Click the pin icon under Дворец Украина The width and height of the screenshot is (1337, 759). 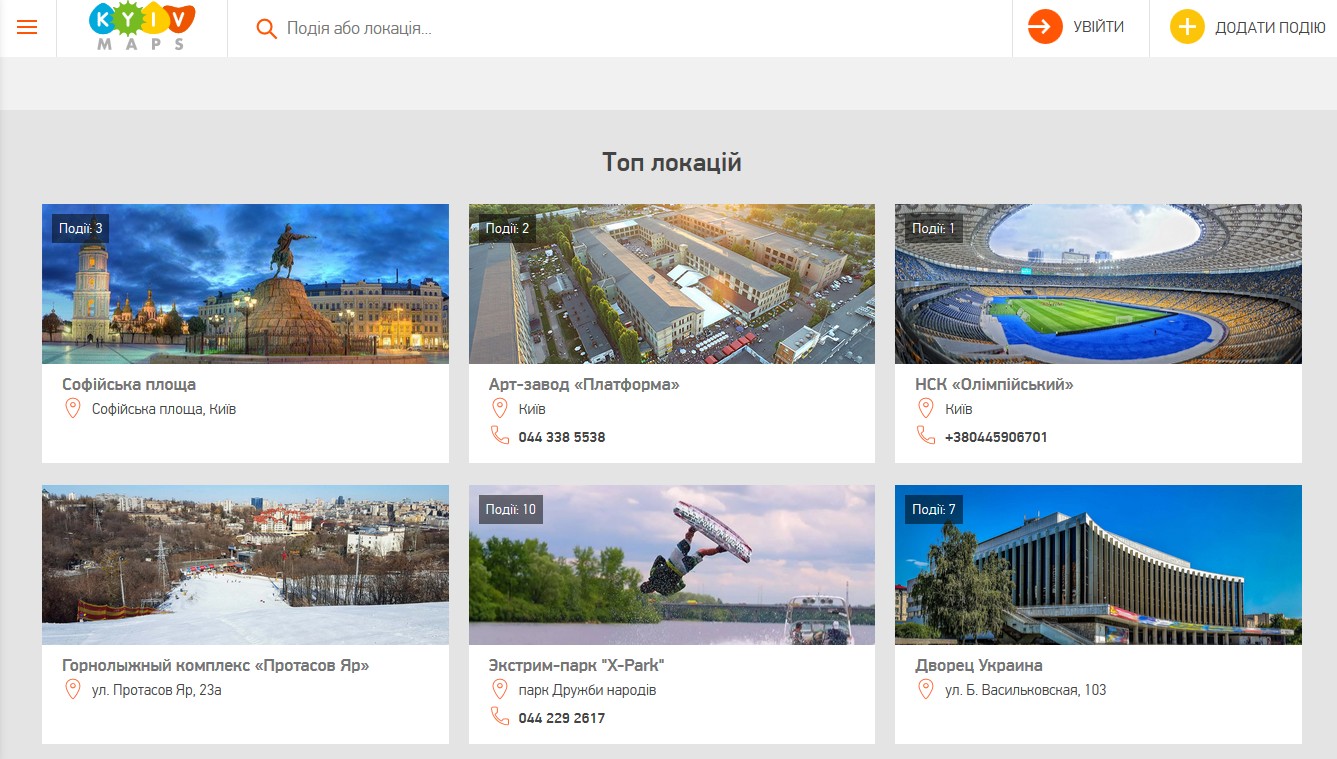pos(925,689)
